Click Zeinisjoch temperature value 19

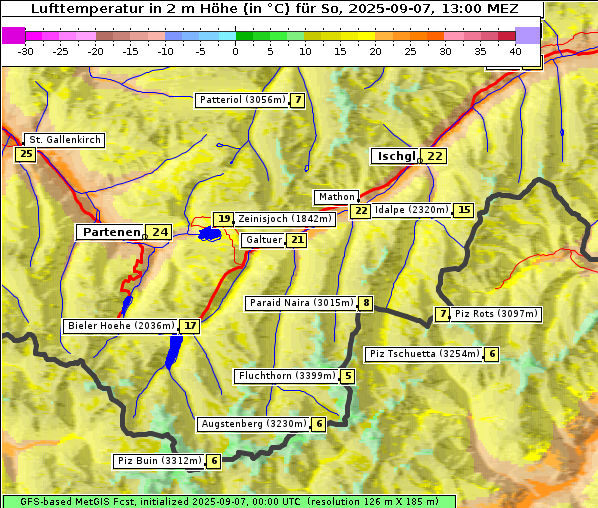223,219
